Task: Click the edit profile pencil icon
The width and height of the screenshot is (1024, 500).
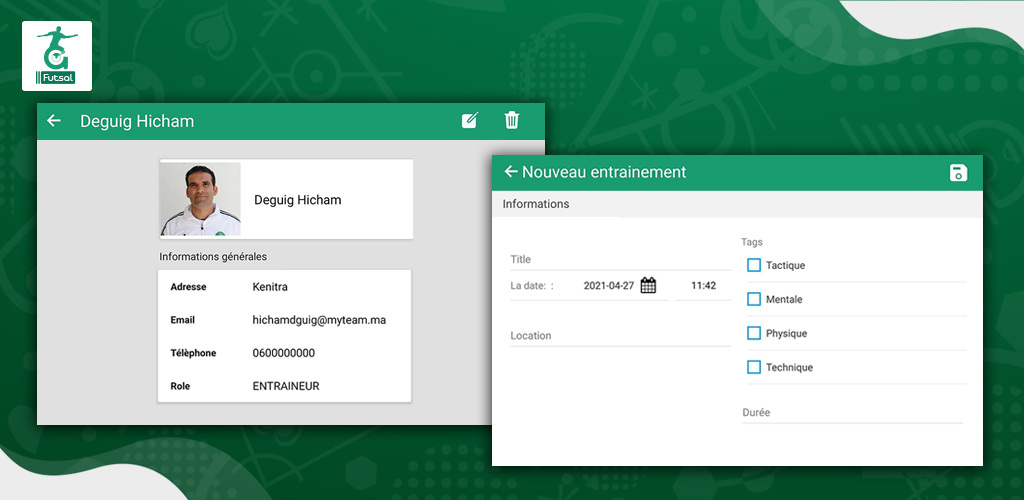Action: (470, 120)
